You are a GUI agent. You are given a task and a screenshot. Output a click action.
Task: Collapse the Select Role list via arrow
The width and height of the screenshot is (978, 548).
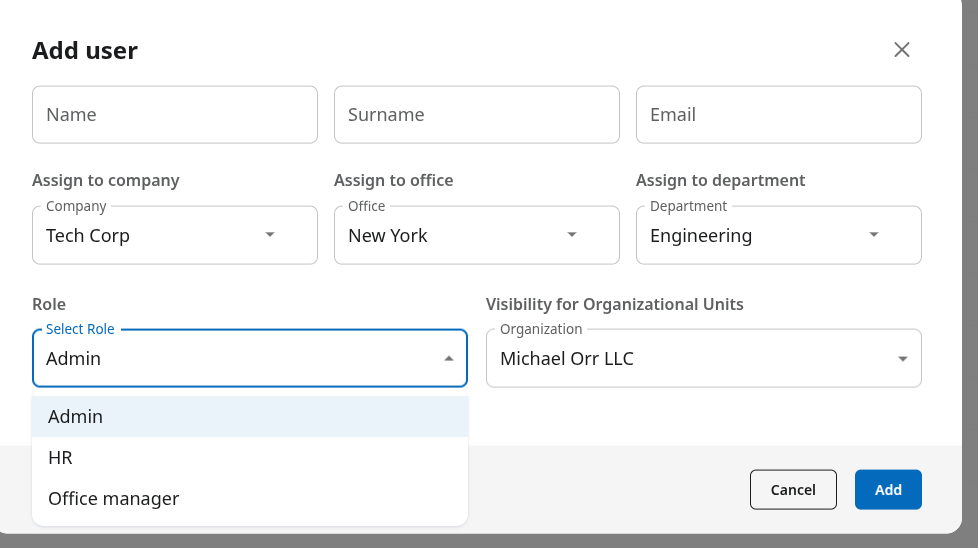pyautogui.click(x=449, y=358)
